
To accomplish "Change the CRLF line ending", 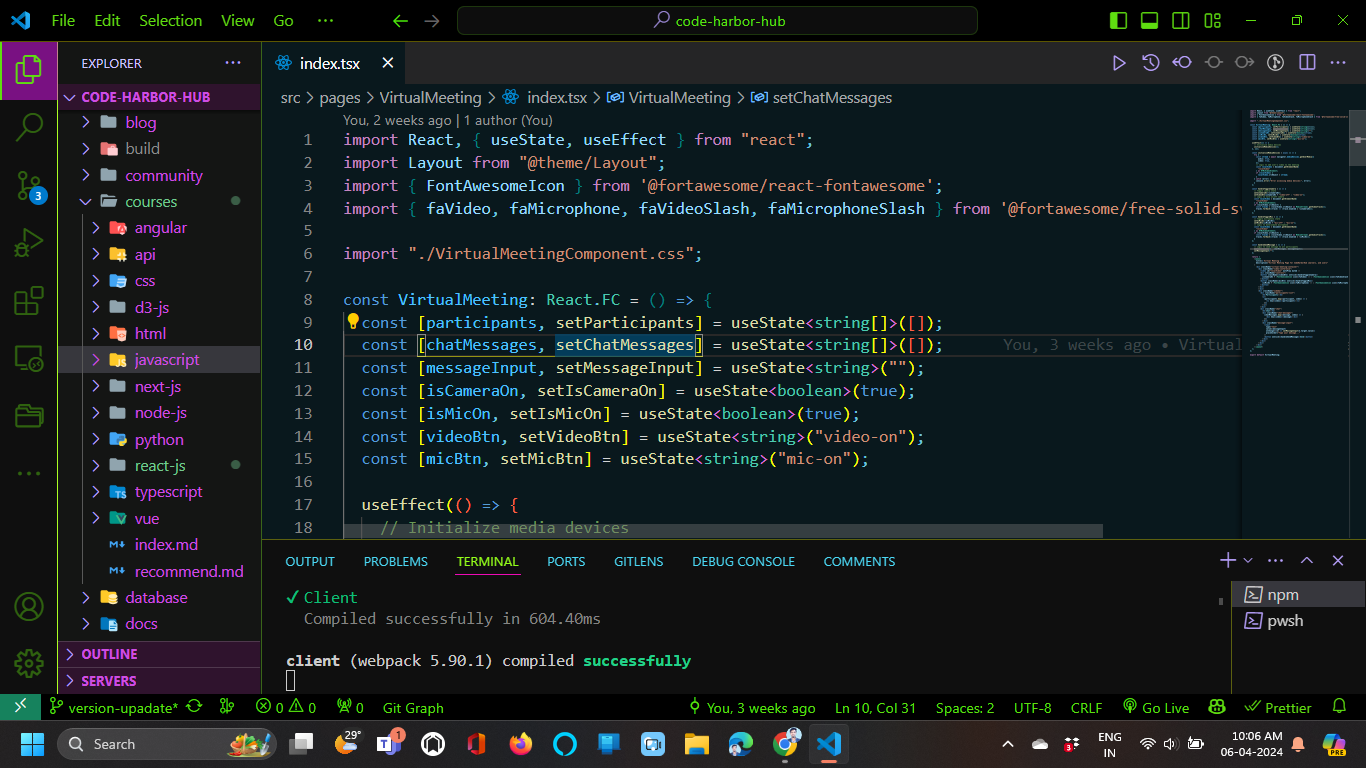I will [x=1086, y=707].
